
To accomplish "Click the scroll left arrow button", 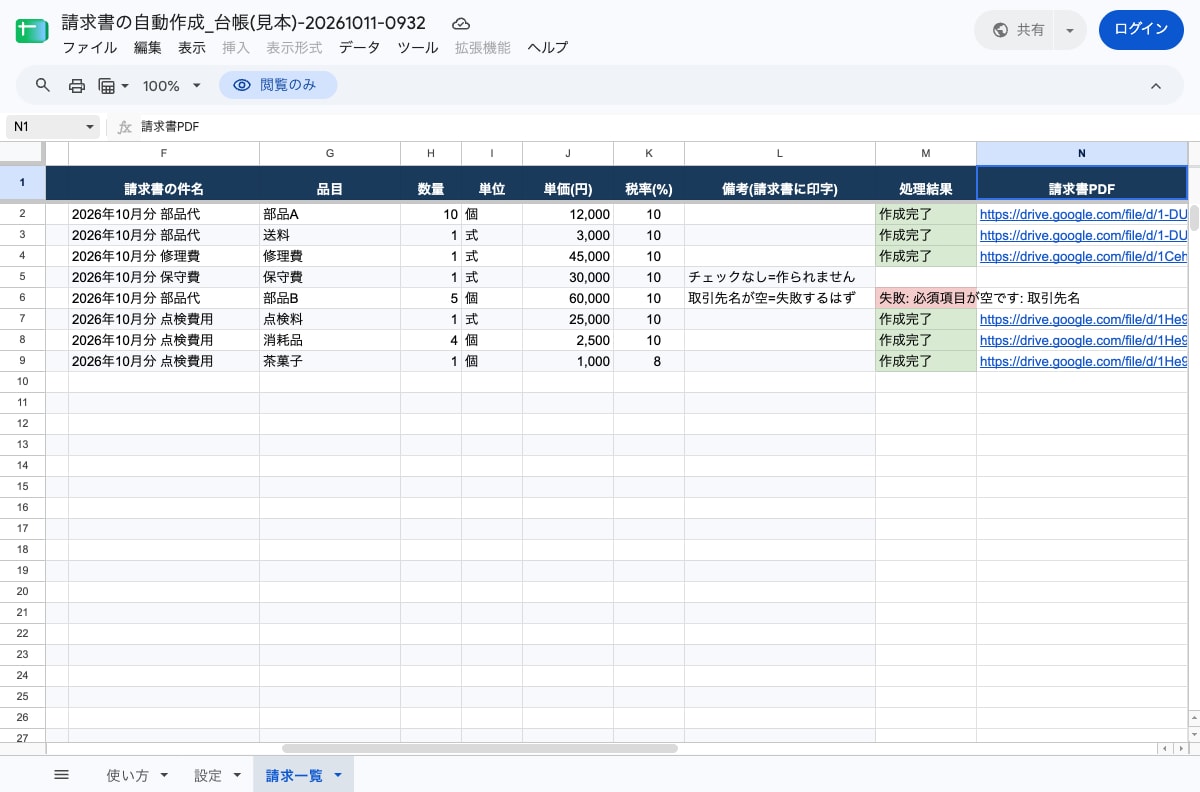I will [x=1163, y=748].
